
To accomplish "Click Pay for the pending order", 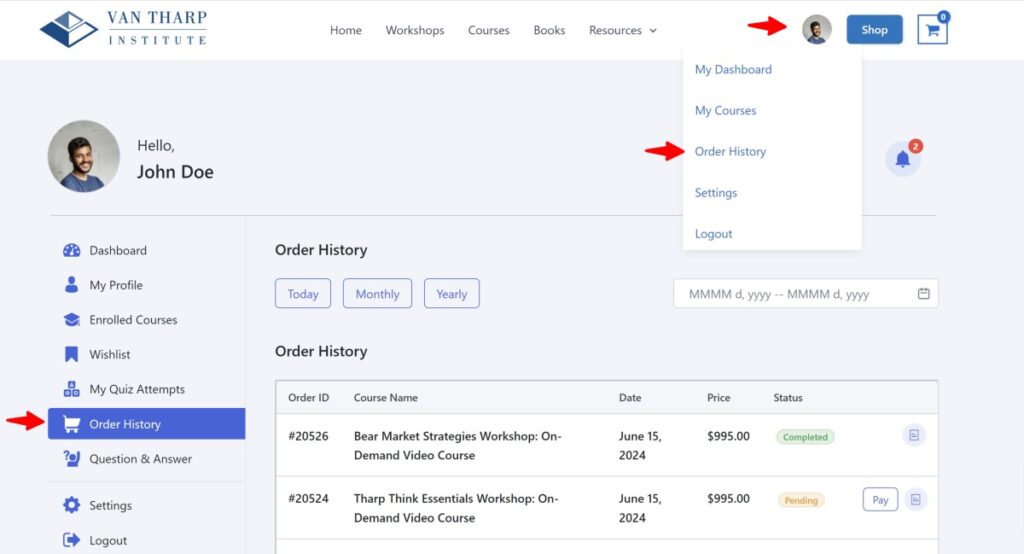I will point(880,500).
